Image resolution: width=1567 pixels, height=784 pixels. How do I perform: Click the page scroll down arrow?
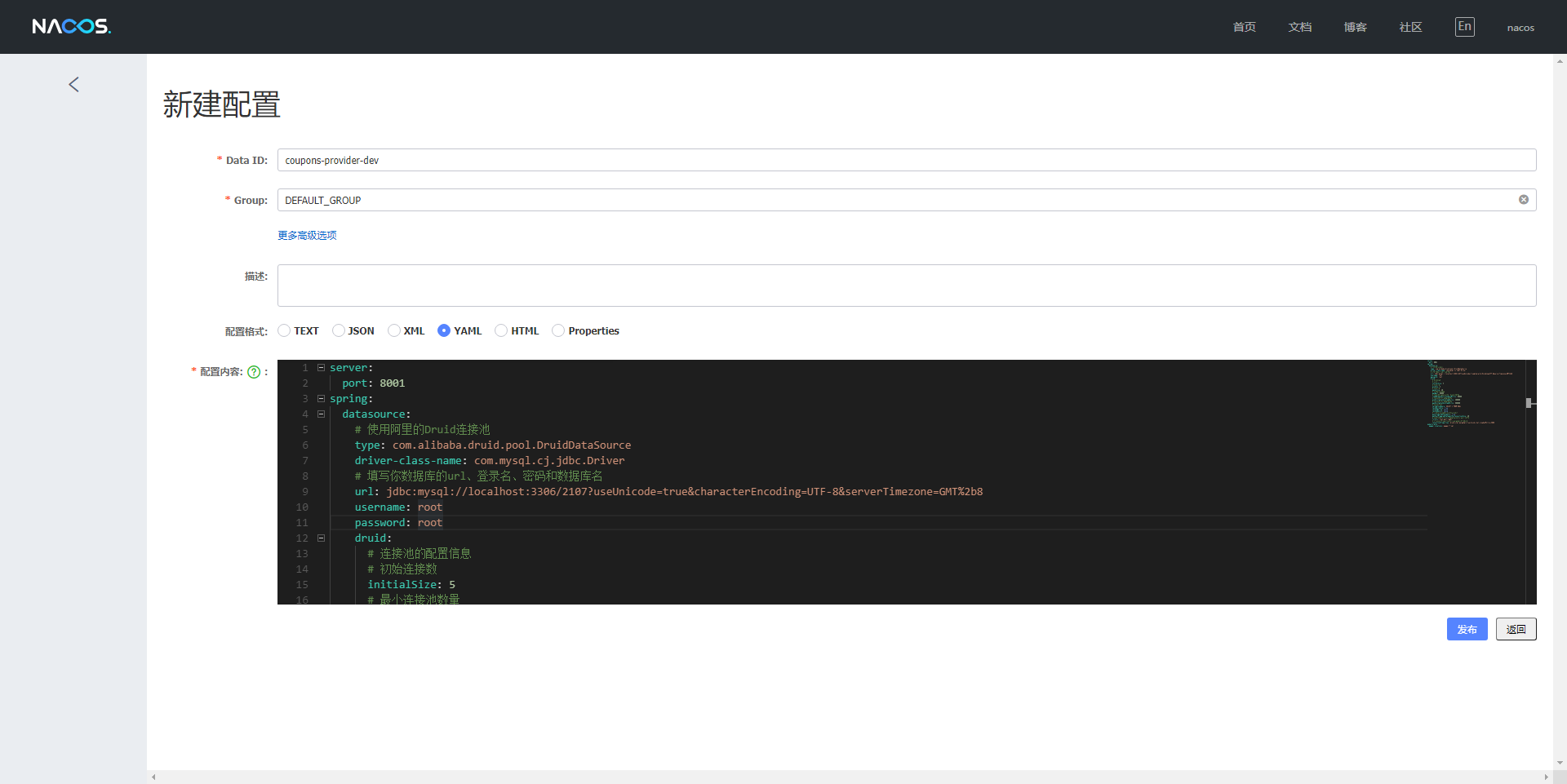(x=1560, y=764)
